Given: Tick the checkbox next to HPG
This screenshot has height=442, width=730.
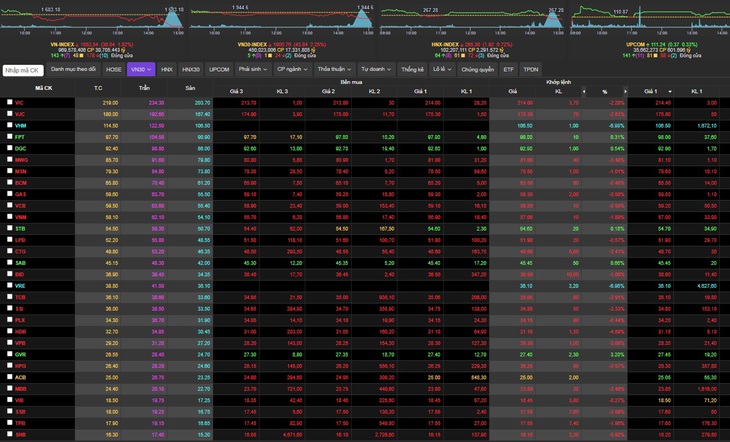Looking at the screenshot, I should pos(10,366).
